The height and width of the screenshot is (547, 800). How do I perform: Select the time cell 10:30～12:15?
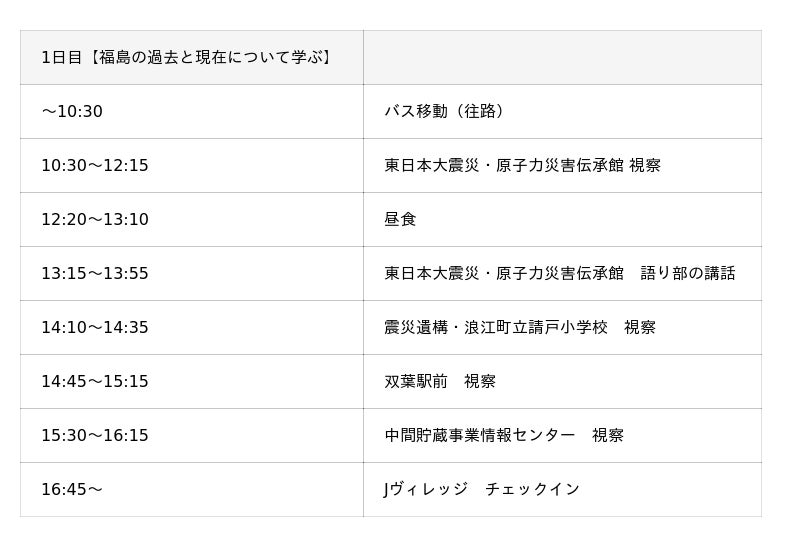tap(192, 165)
